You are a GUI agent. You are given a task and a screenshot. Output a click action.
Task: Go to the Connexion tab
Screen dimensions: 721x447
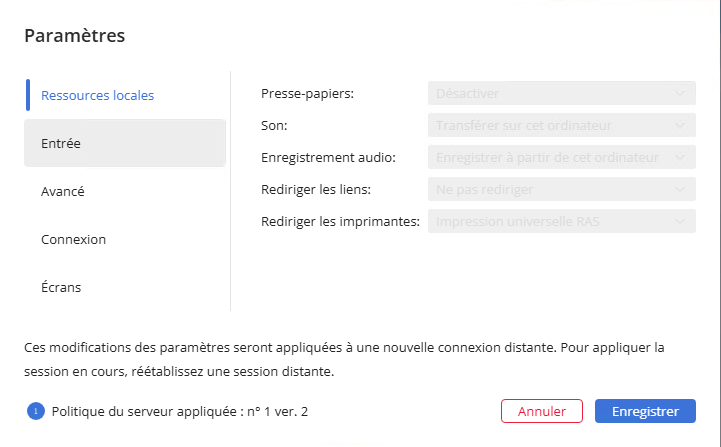(74, 240)
